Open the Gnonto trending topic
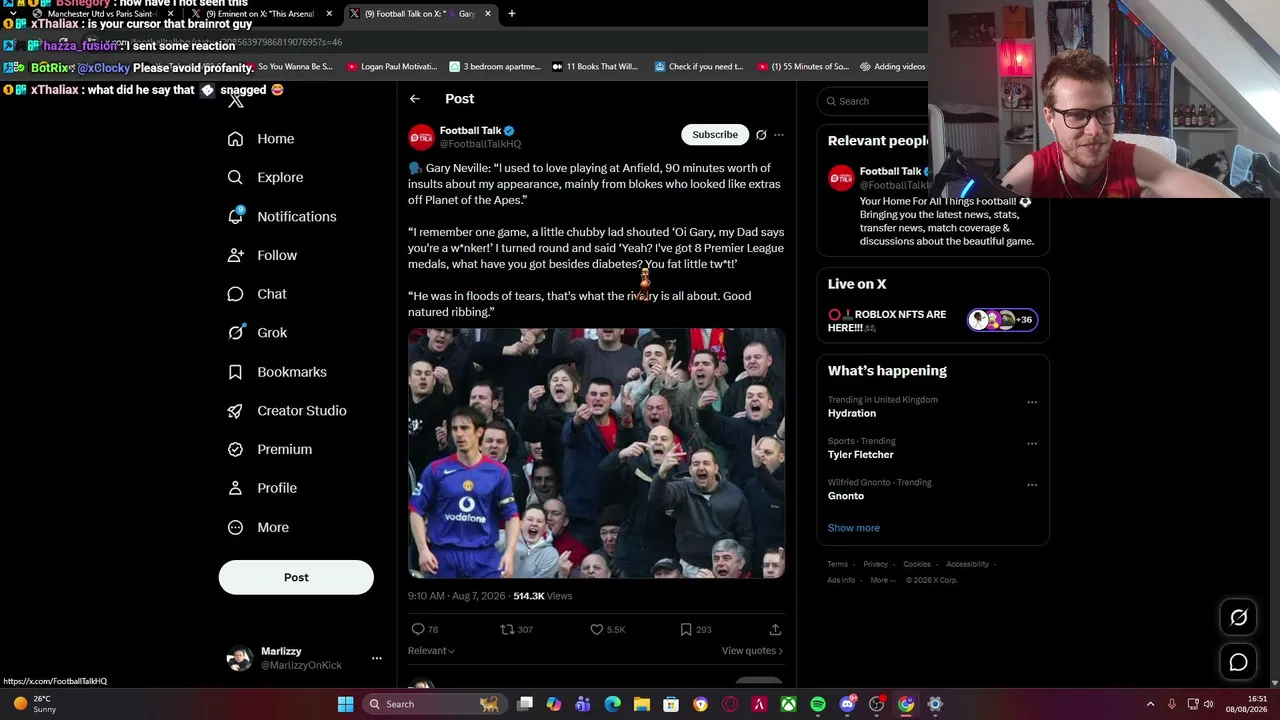 [846, 496]
